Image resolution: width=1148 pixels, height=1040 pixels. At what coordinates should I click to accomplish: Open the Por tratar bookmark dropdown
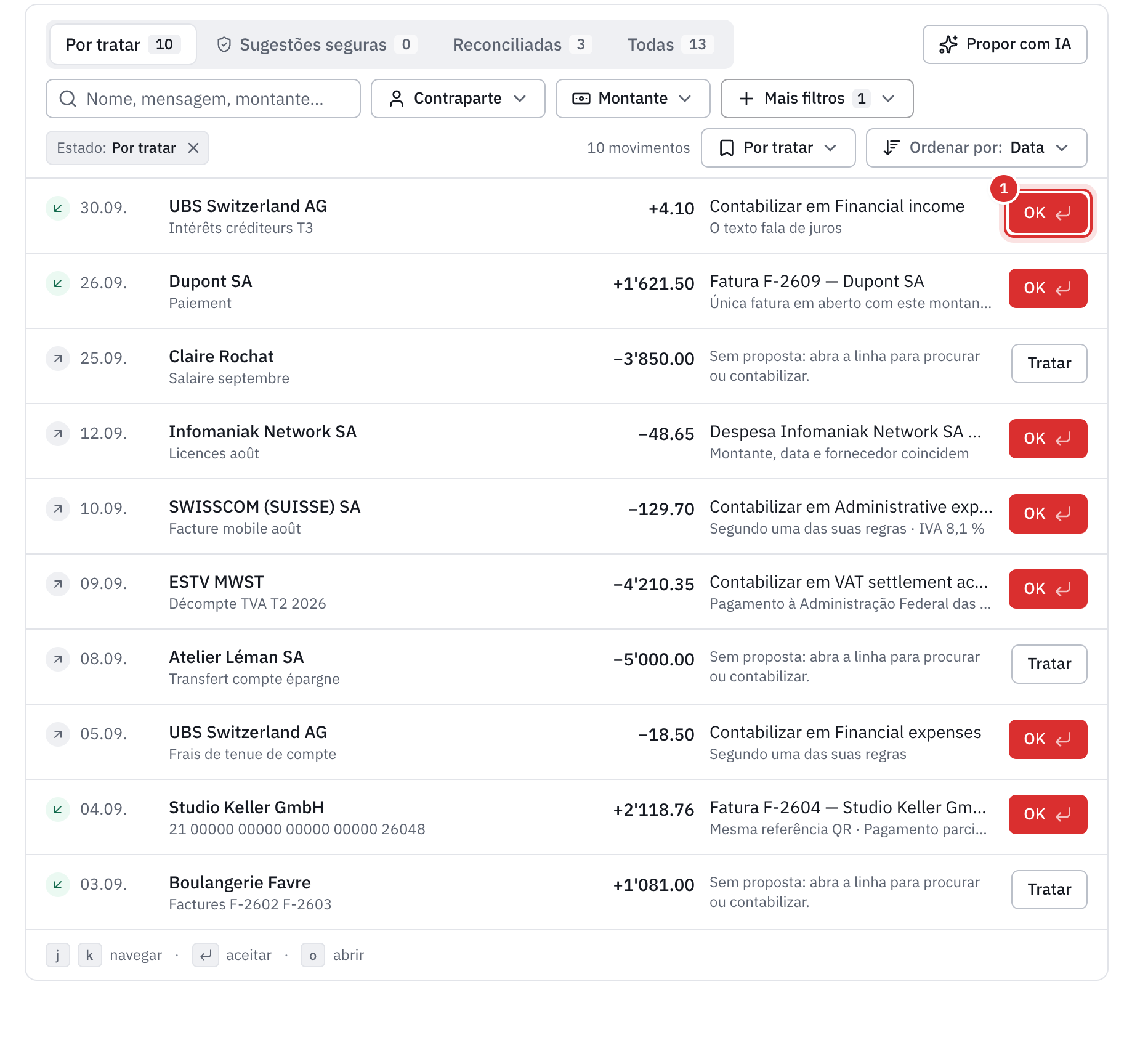(x=778, y=148)
